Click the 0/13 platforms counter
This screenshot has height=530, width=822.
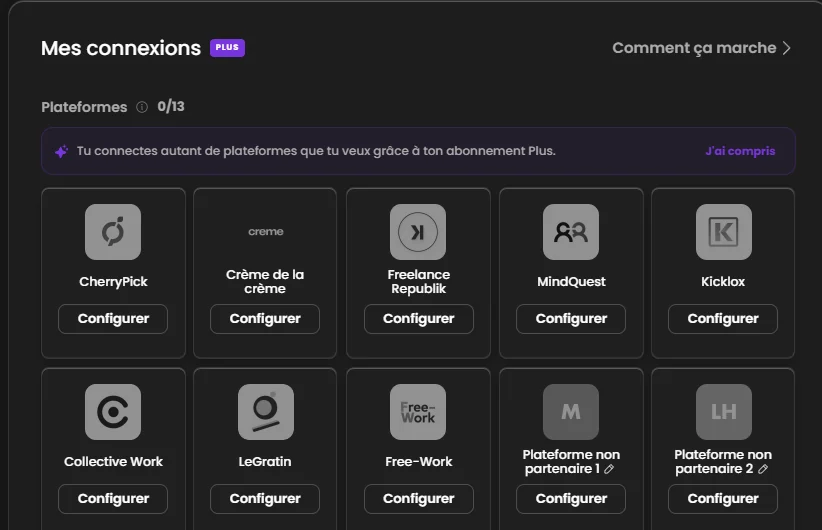[x=171, y=106]
